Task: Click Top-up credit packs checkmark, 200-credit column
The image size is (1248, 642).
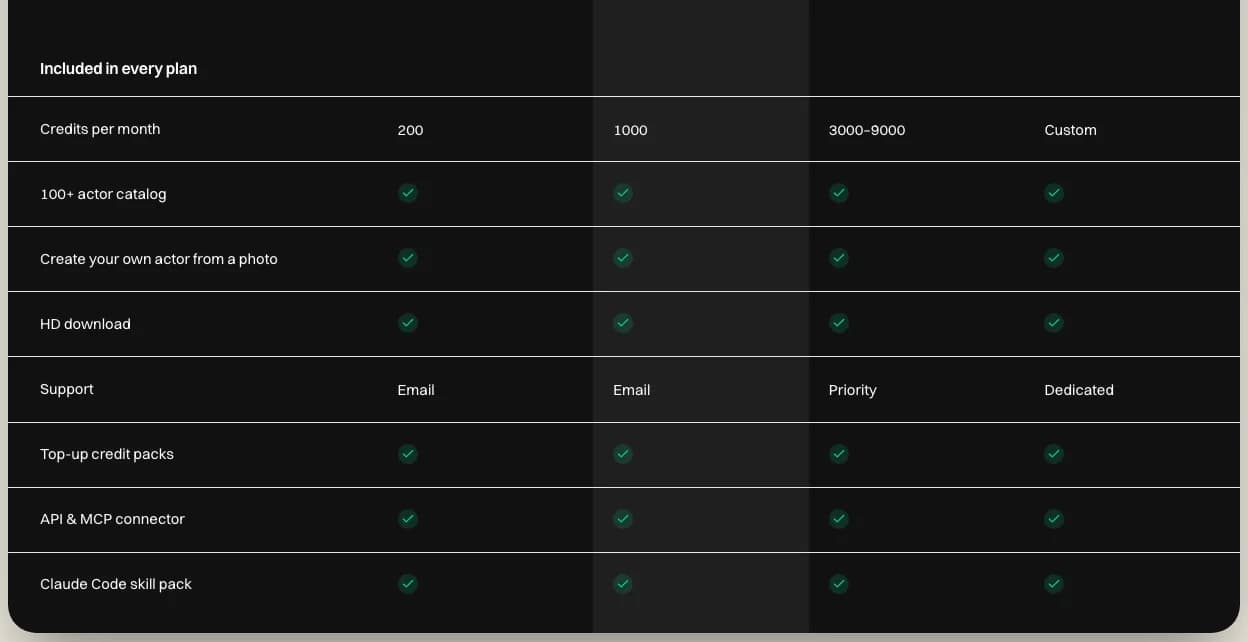Action: pyautogui.click(x=408, y=454)
